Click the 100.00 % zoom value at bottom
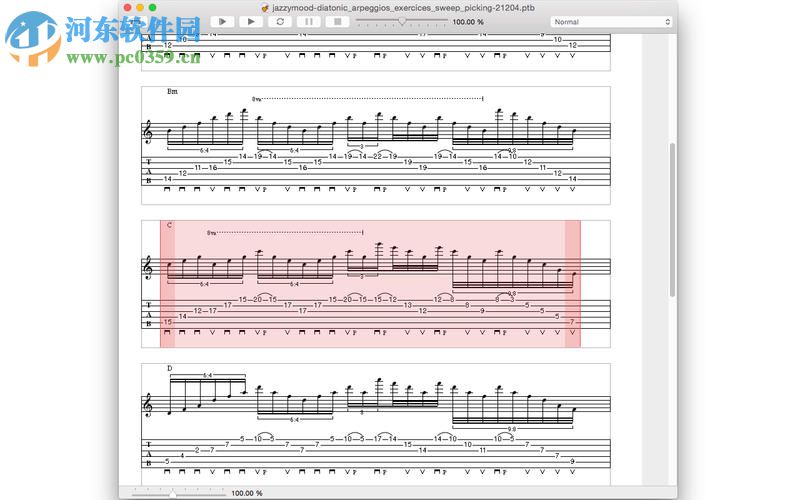Image resolution: width=800 pixels, height=500 pixels. point(247,493)
